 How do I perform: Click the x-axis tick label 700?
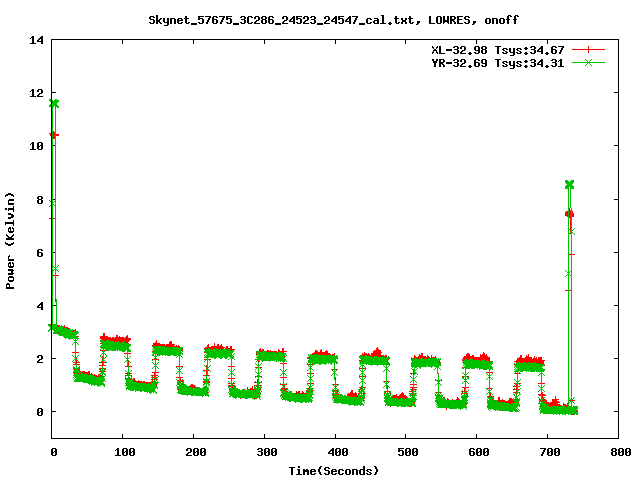point(550,452)
